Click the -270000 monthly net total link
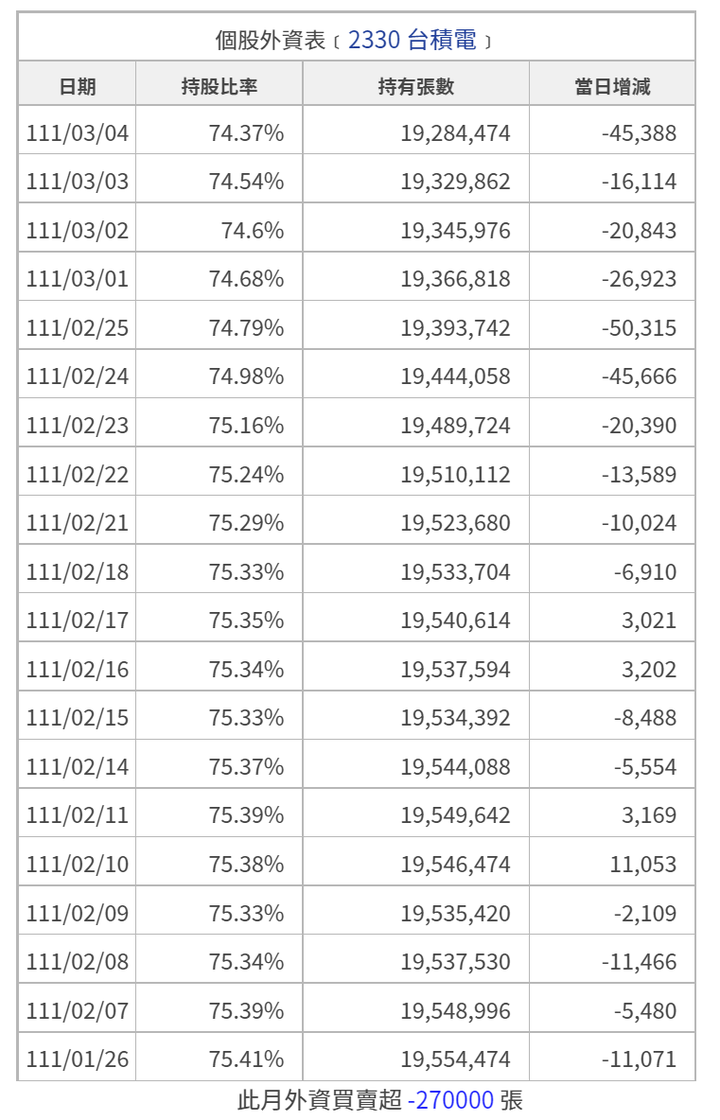Screen dimensions: 720x1120 click(x=450, y=1100)
